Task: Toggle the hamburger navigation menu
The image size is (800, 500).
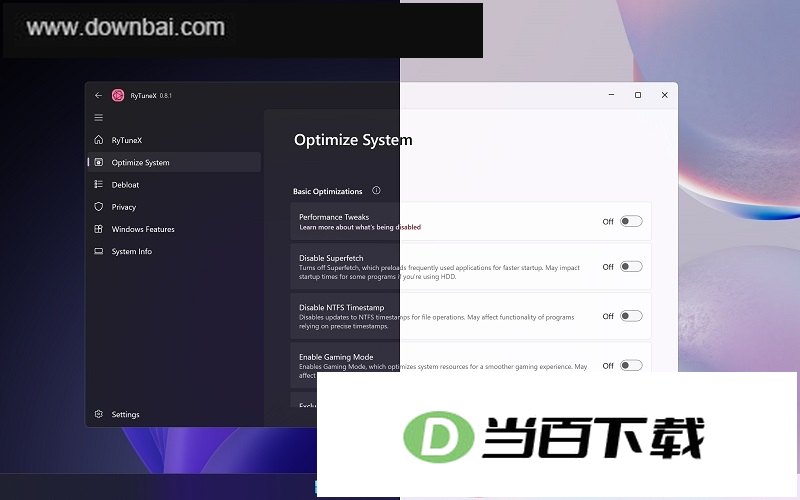Action: tap(98, 118)
